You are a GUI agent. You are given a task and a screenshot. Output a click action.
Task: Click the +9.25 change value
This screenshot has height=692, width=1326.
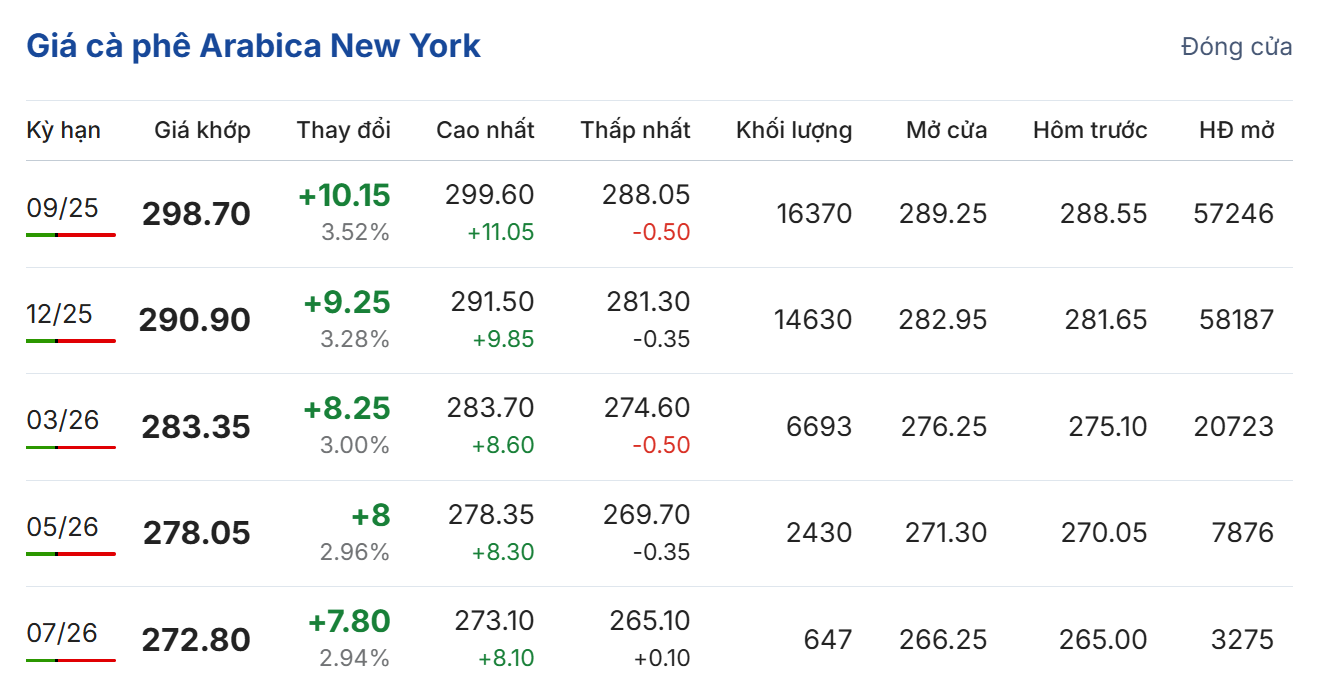coord(347,302)
